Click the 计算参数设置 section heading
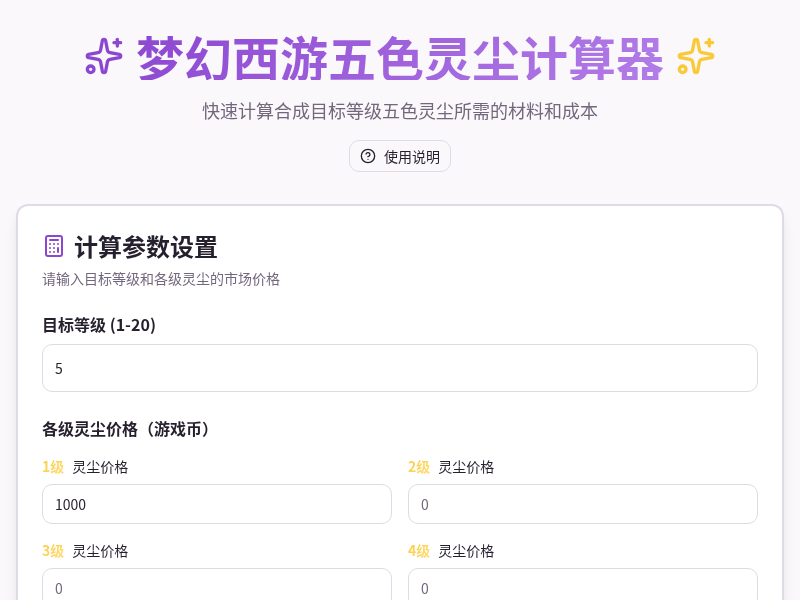The height and width of the screenshot is (600, 800). coord(146,247)
